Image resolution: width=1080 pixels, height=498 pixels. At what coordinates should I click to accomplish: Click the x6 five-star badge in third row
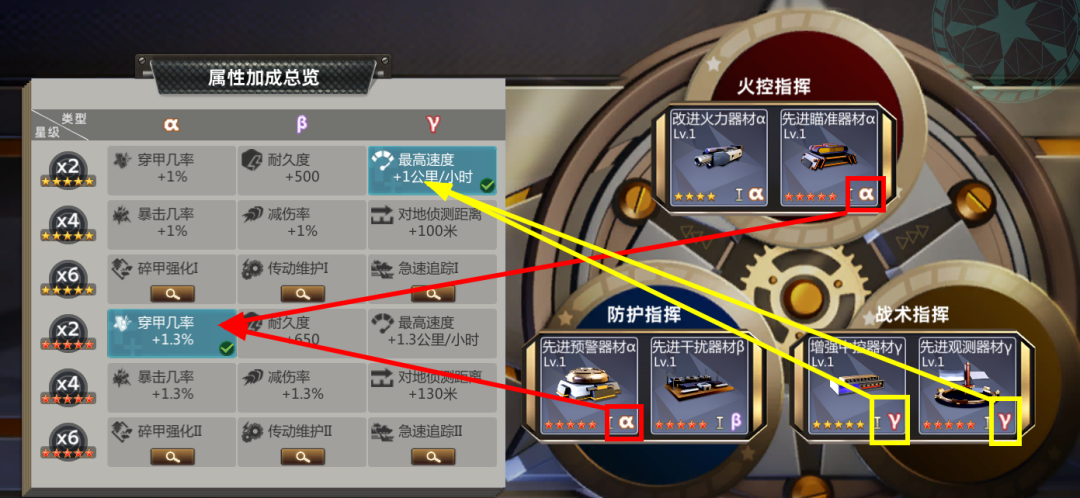pos(68,278)
